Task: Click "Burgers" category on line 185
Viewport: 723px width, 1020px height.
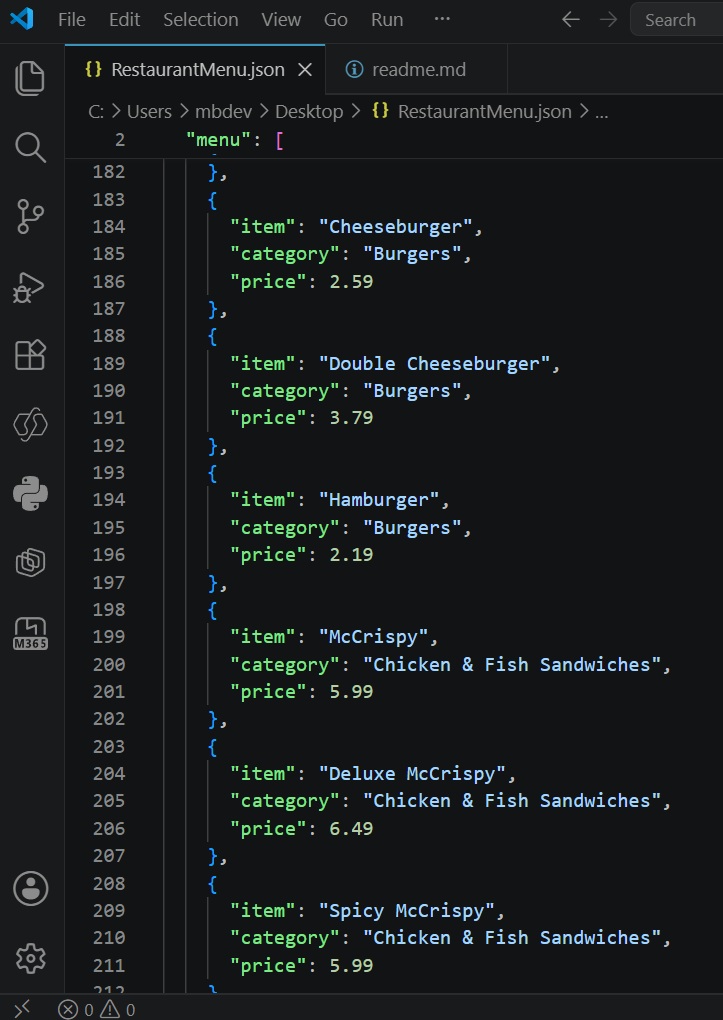Action: (411, 254)
